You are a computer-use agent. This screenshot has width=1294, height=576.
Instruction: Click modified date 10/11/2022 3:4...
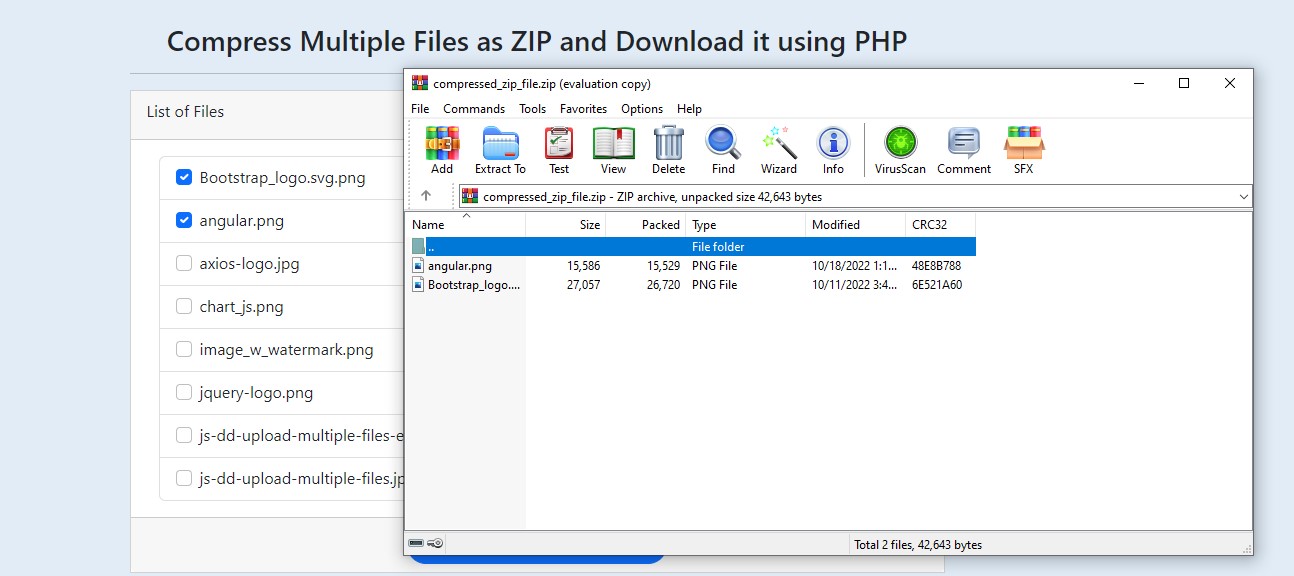(x=852, y=285)
